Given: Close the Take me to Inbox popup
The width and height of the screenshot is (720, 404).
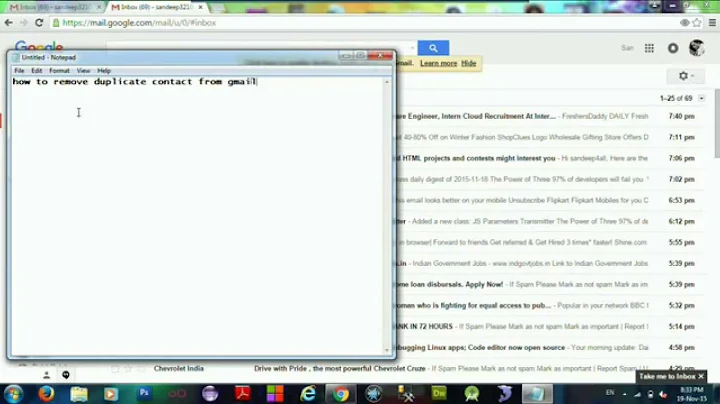Looking at the screenshot, I should pos(701,376).
